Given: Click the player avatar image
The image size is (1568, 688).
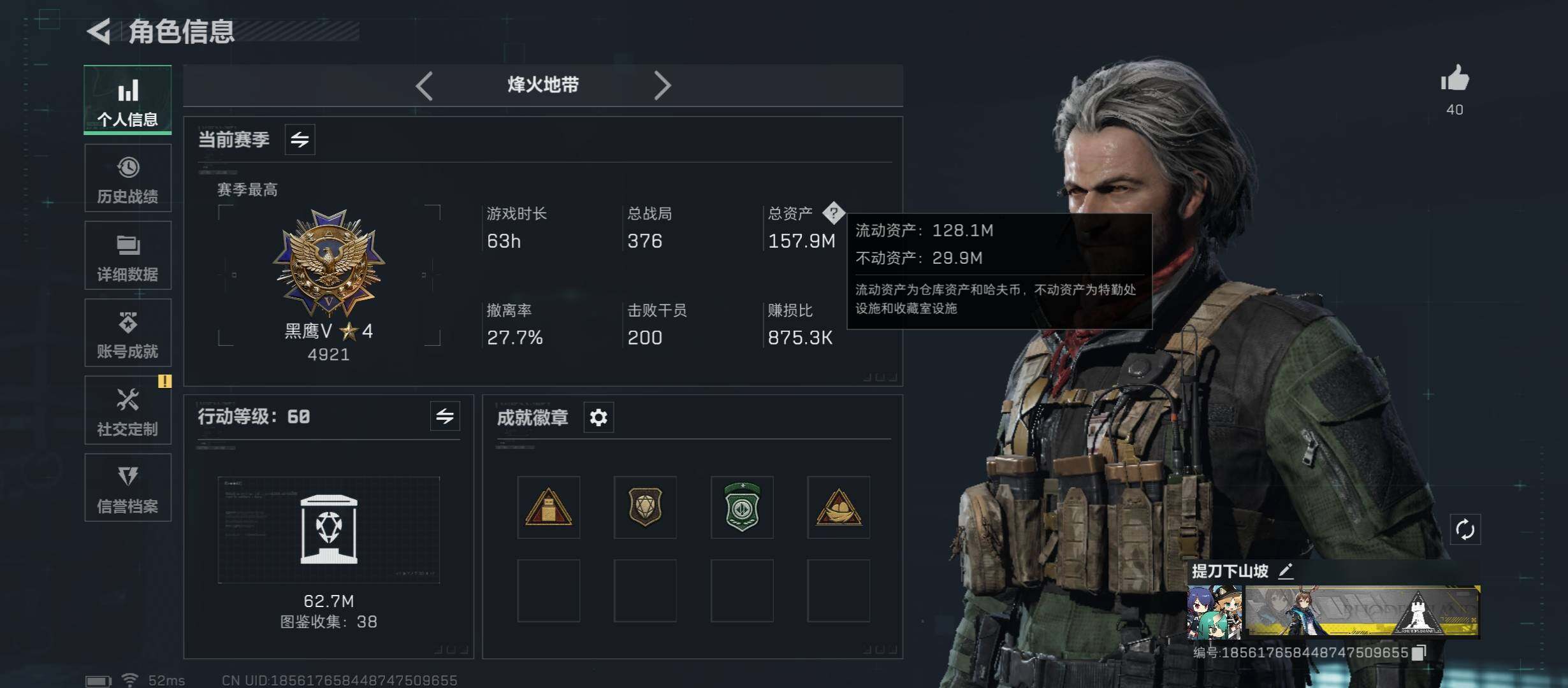Looking at the screenshot, I should (x=1214, y=612).
